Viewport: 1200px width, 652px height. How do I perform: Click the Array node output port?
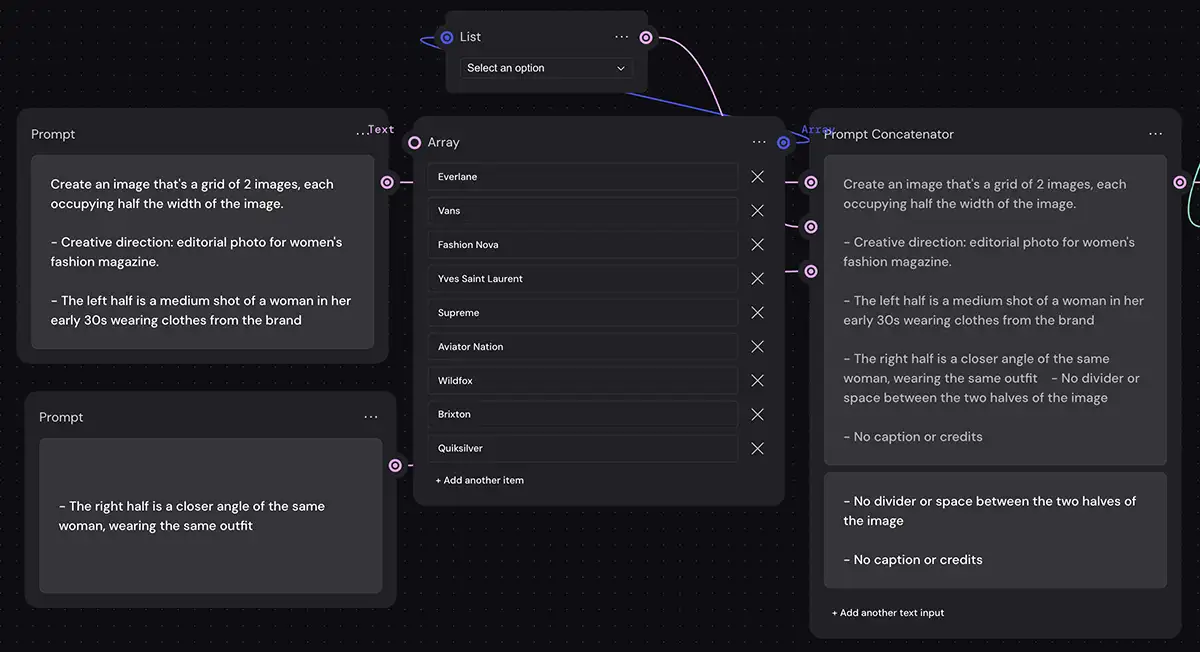tap(783, 143)
